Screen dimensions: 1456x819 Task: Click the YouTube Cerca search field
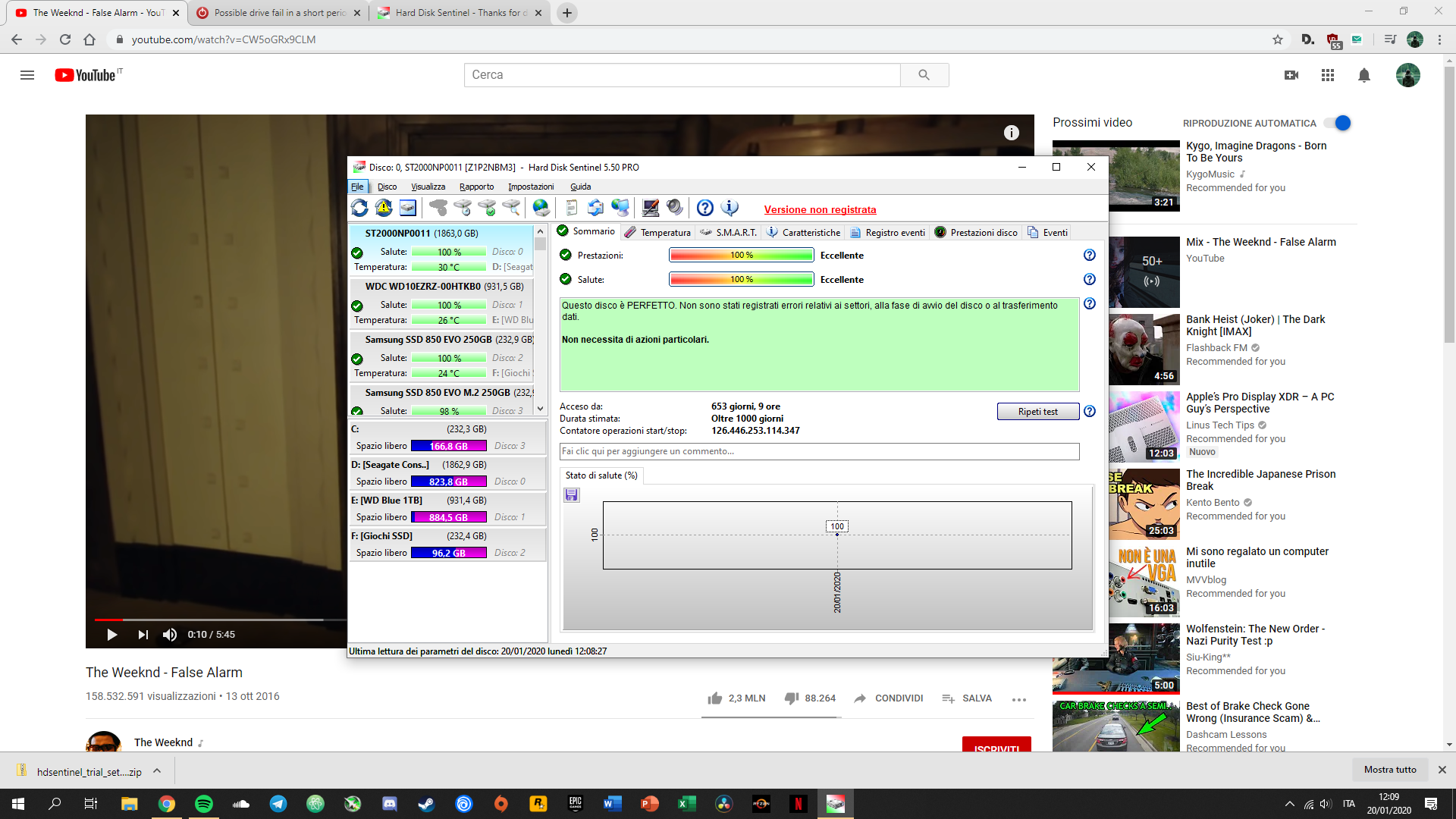pyautogui.click(x=682, y=75)
